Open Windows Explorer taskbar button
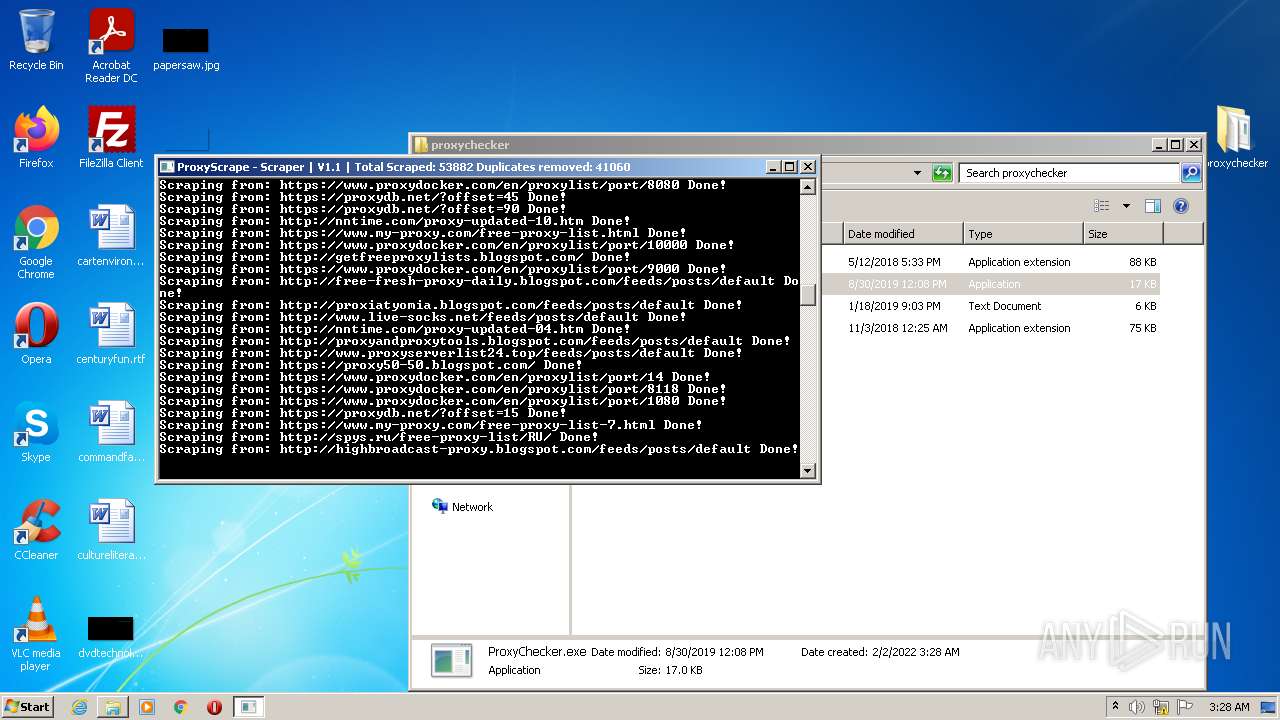The height and width of the screenshot is (720, 1280). [113, 707]
